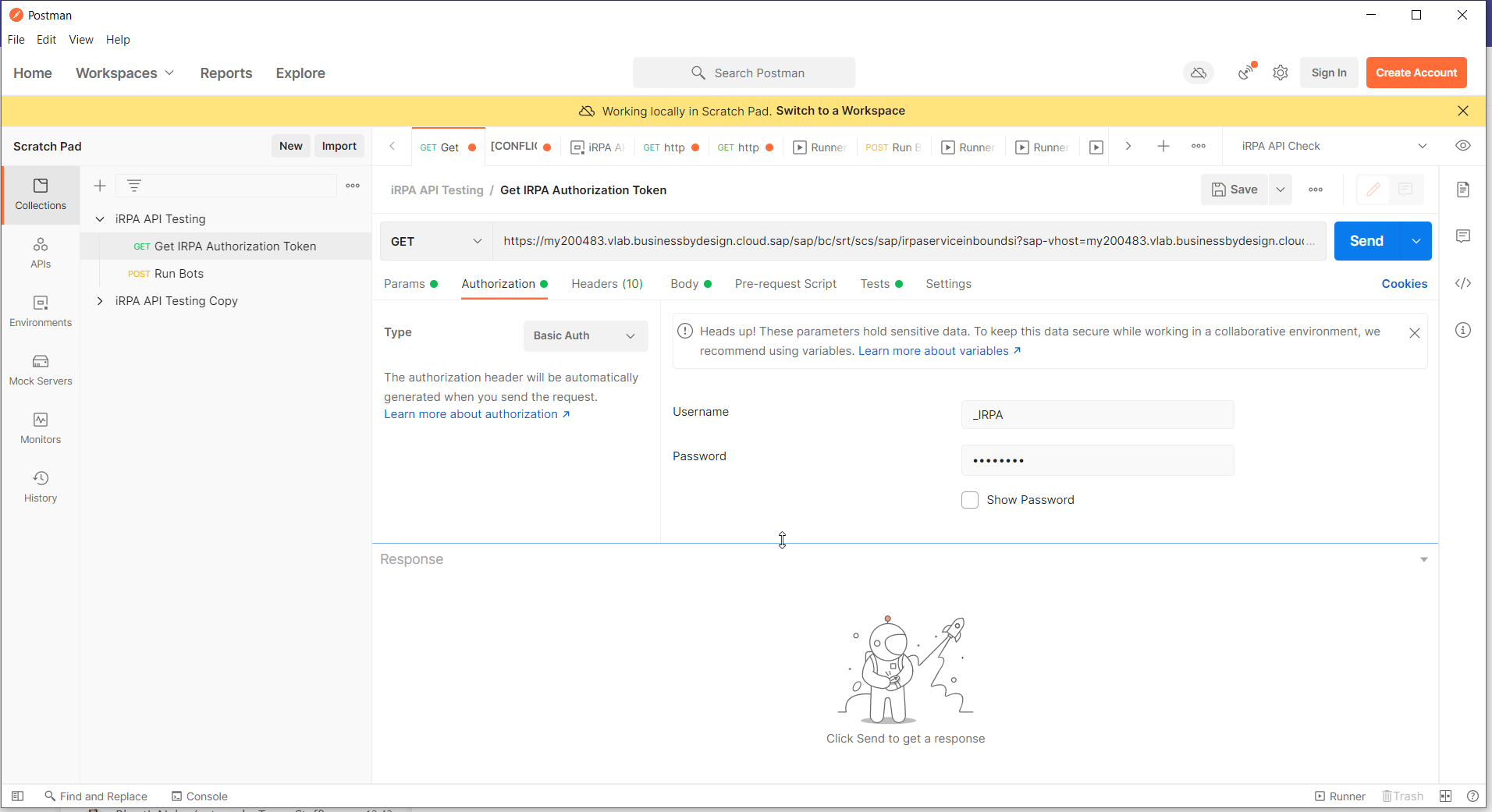This screenshot has height=812, width=1492.
Task: Click the filter collections icon
Action: coord(134,186)
